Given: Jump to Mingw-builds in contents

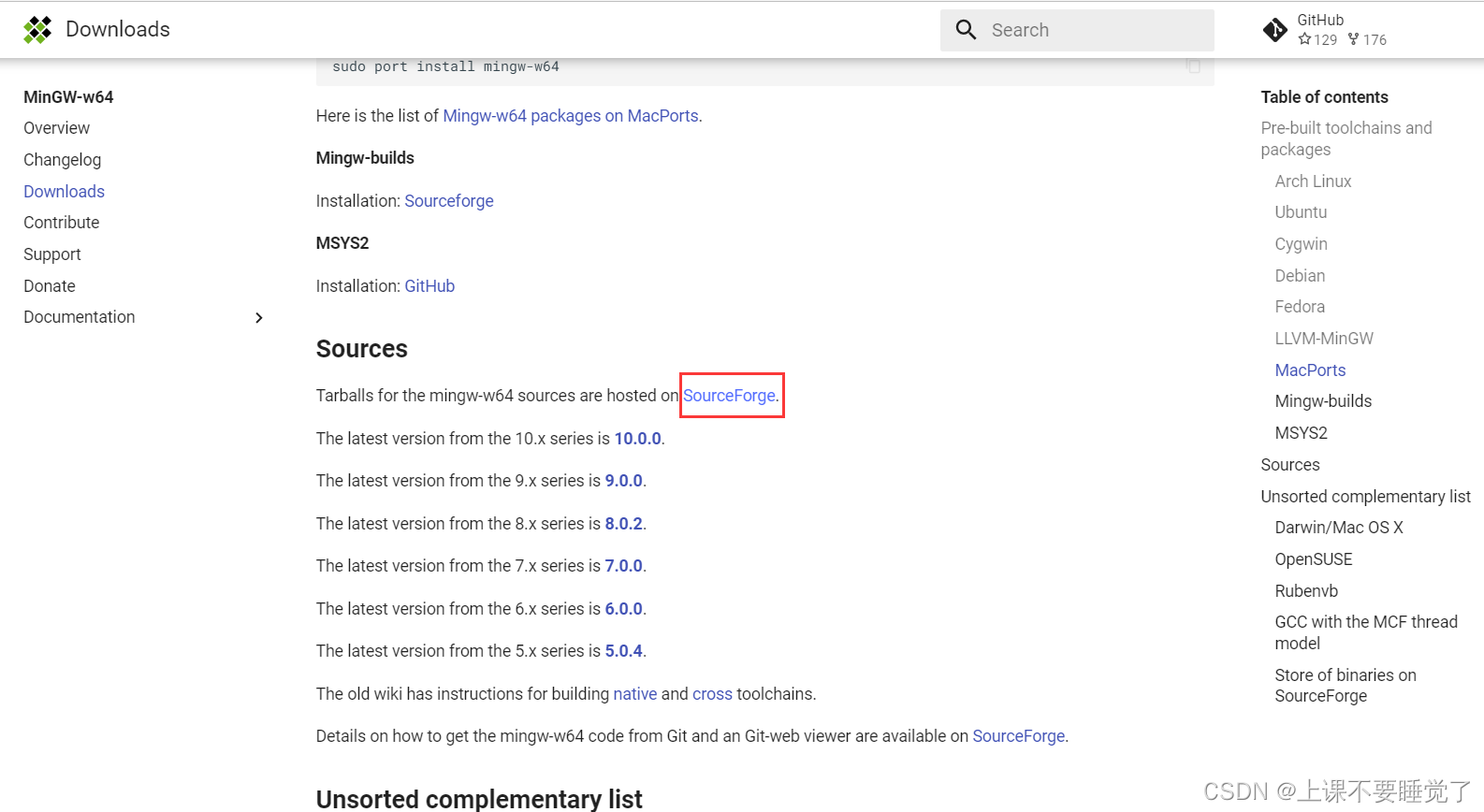Looking at the screenshot, I should coord(1323,401).
